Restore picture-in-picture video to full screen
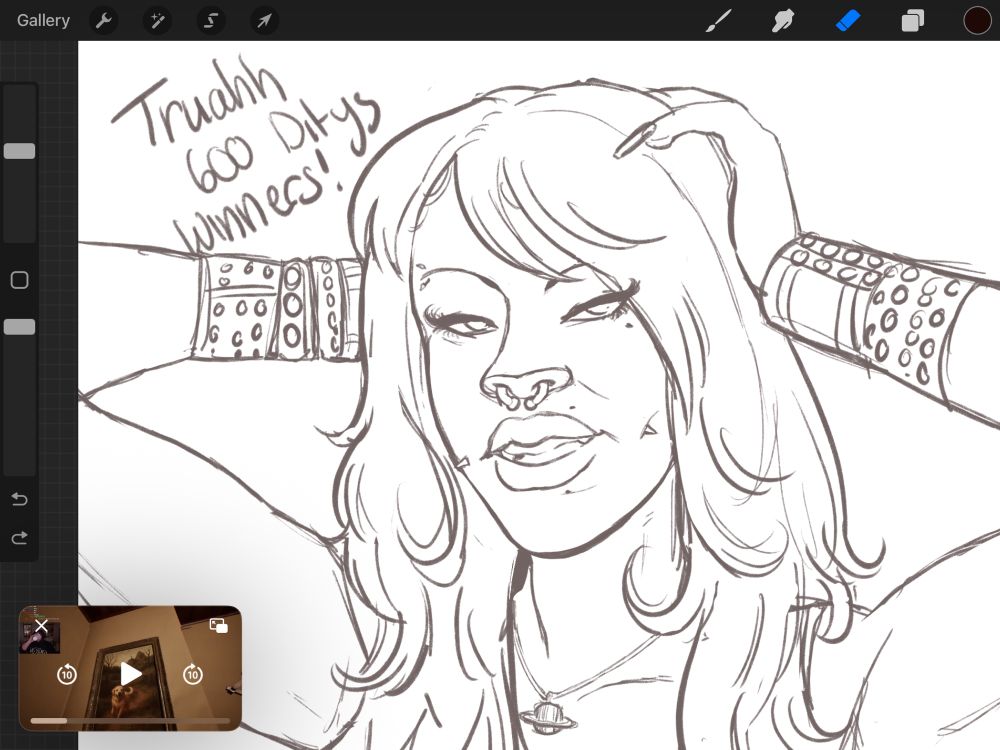Screen dimensions: 1000x750 219,626
